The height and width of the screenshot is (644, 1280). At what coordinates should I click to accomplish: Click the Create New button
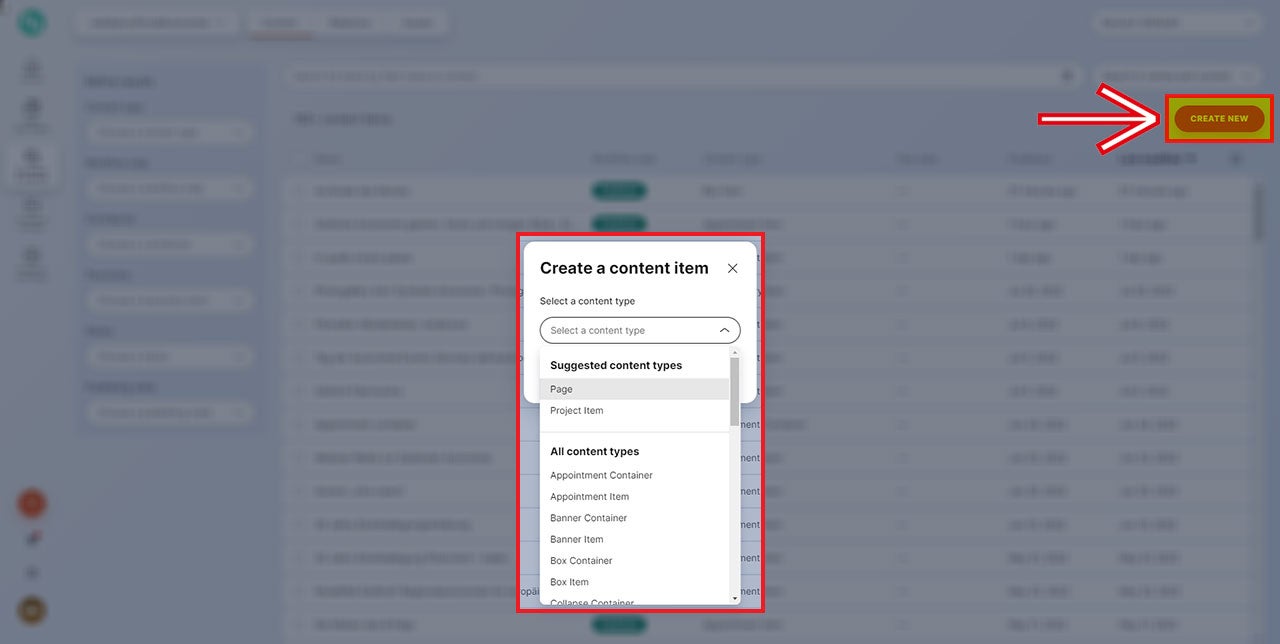point(1218,119)
